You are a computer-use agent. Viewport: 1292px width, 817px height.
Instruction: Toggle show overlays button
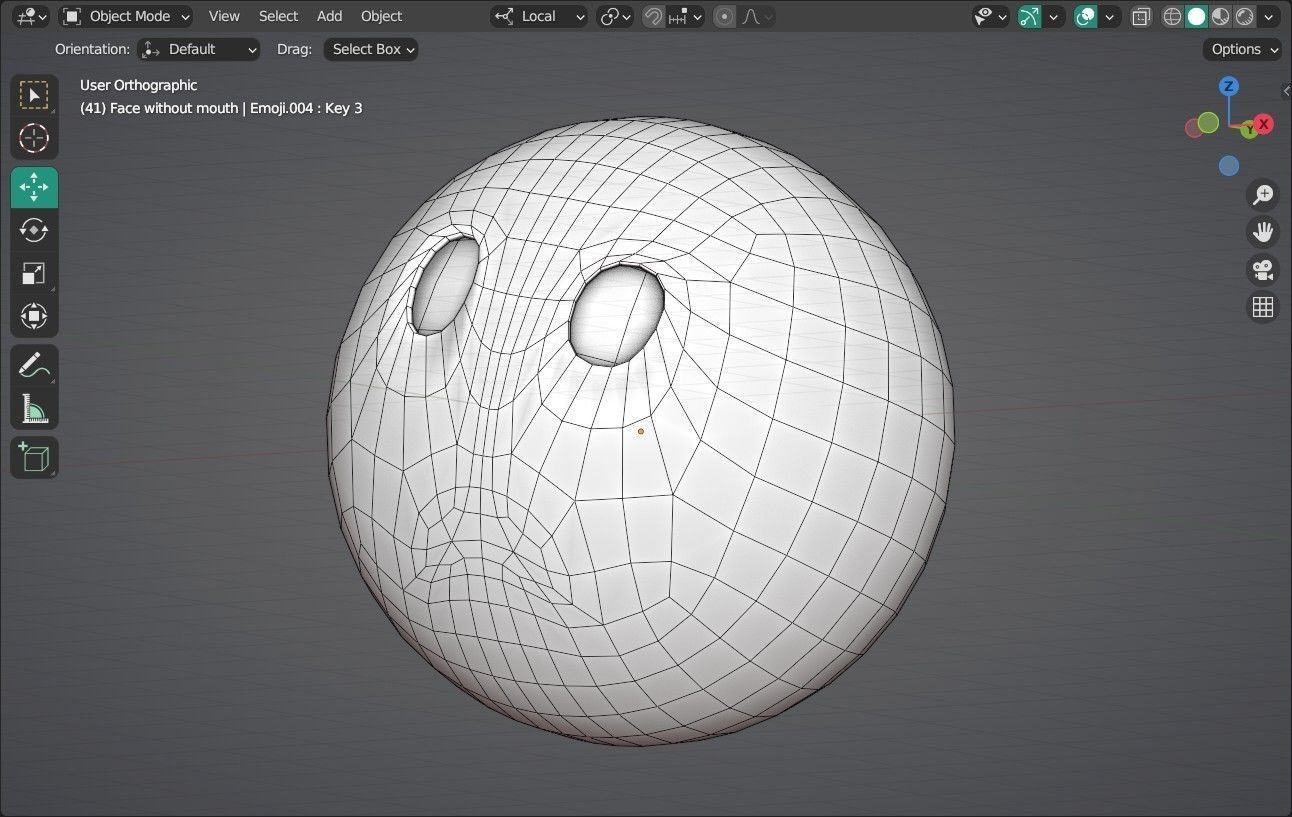1086,16
